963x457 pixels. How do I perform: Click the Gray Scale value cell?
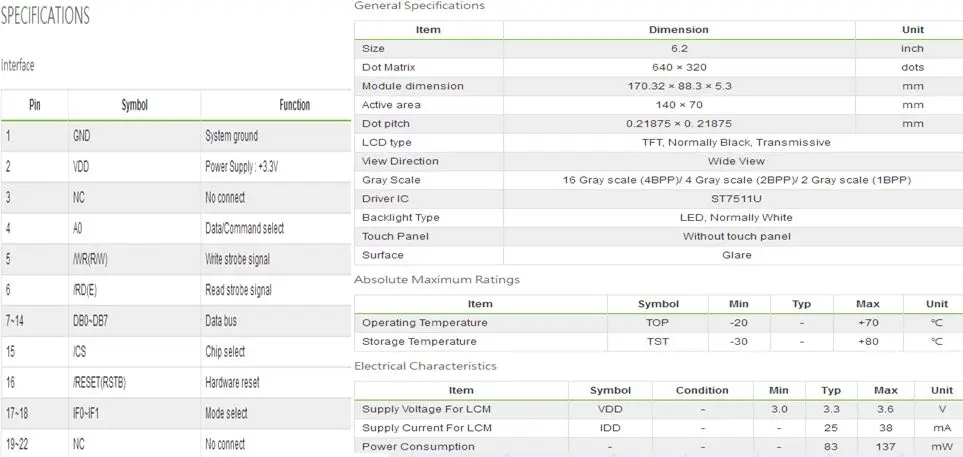pos(737,180)
